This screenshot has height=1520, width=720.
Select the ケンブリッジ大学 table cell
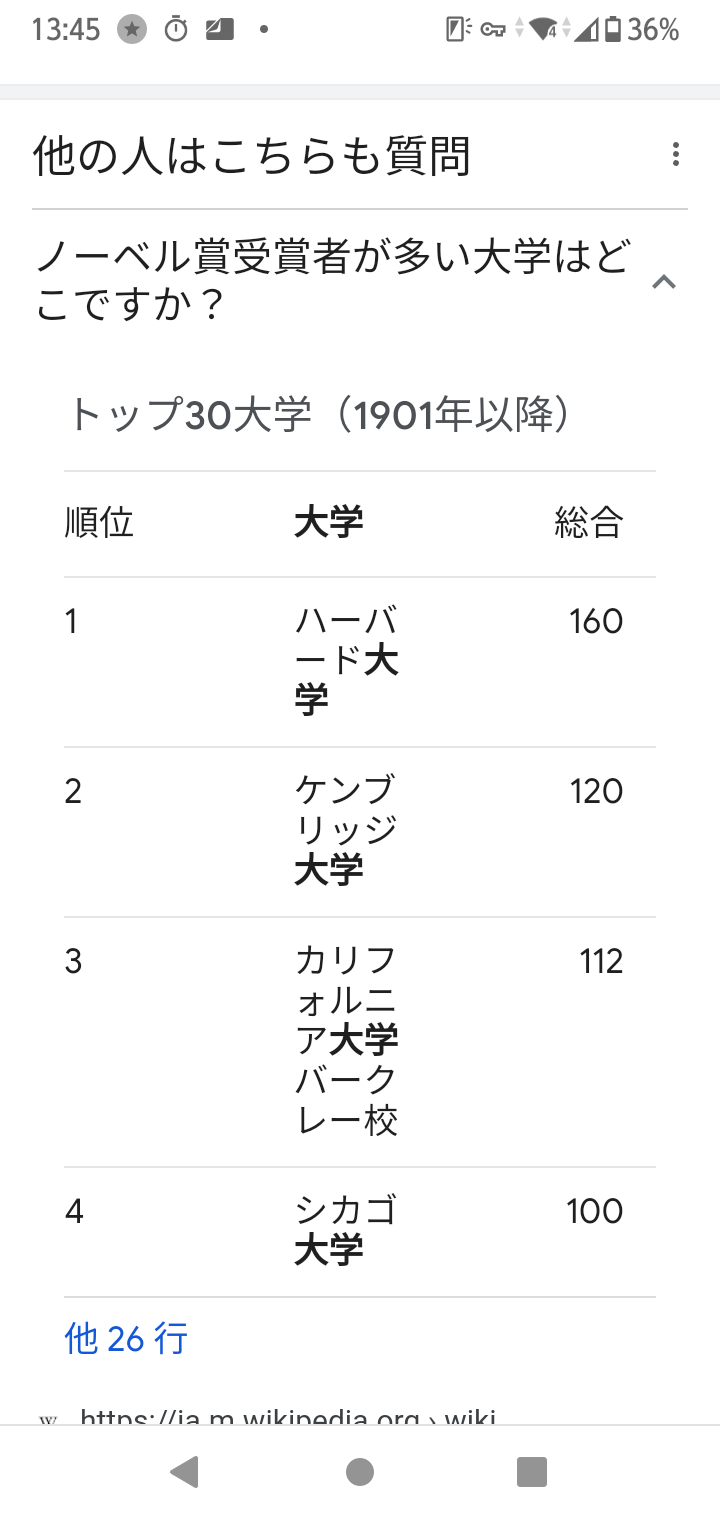click(x=346, y=831)
